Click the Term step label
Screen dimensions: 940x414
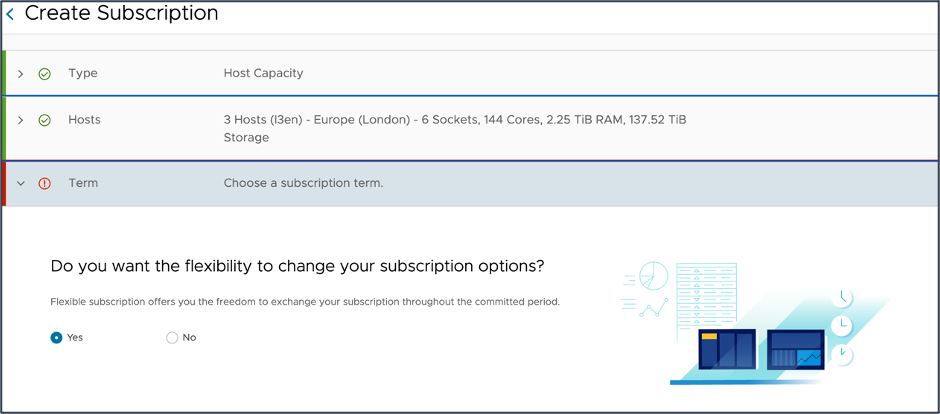coord(83,184)
